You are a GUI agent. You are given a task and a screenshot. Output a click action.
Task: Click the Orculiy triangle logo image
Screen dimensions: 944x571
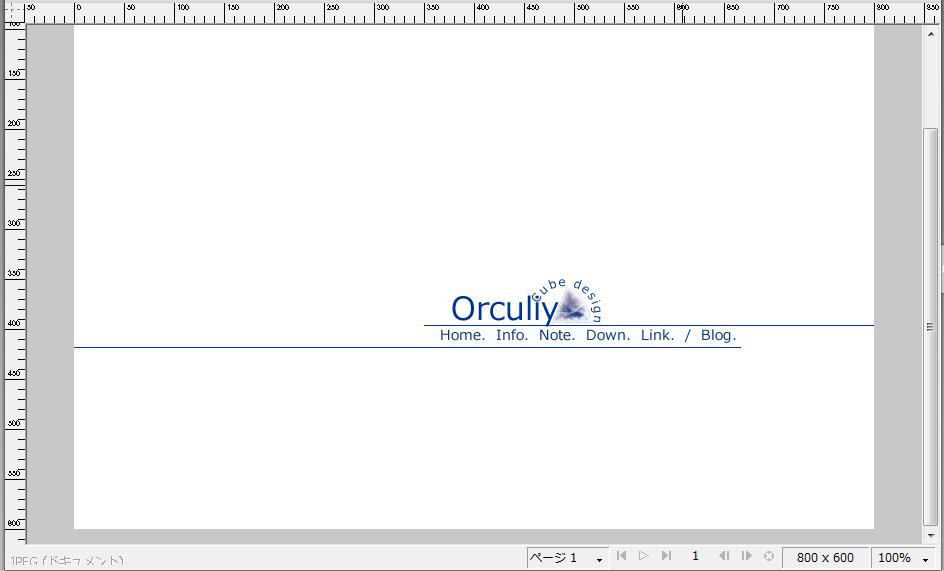click(x=571, y=306)
